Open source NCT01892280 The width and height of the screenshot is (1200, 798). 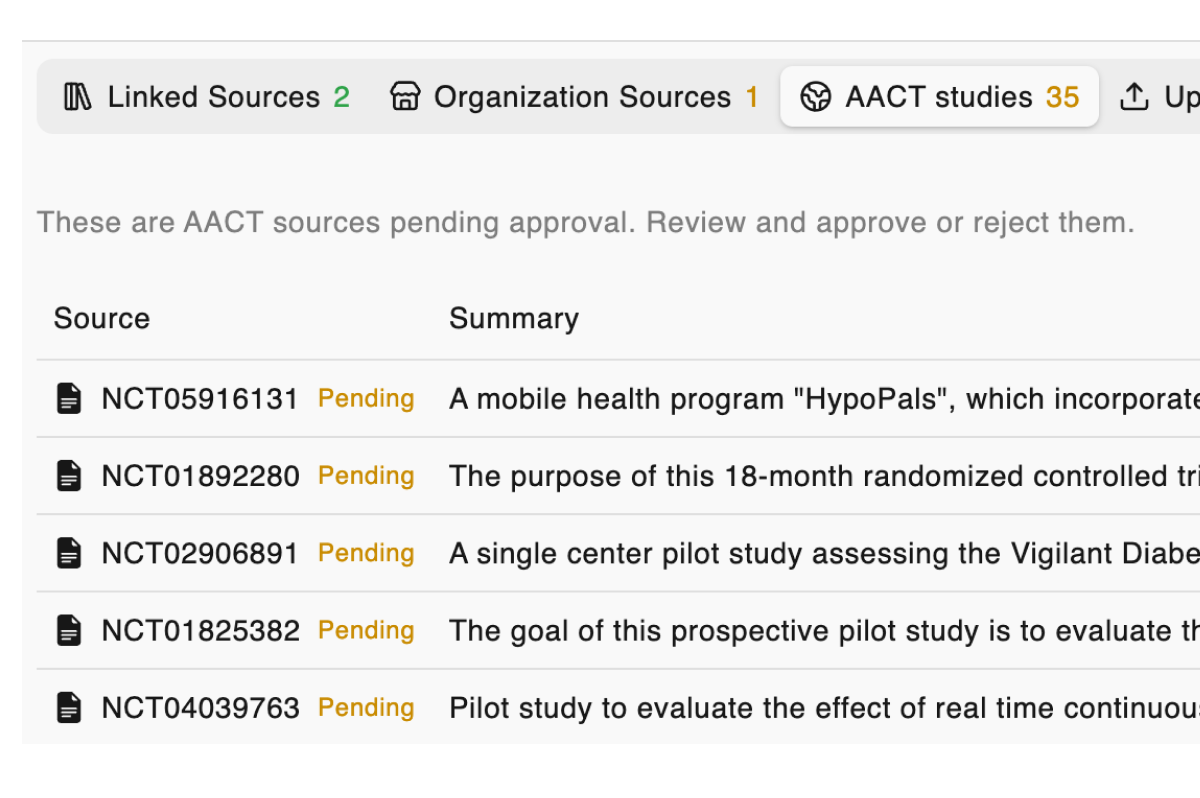200,476
